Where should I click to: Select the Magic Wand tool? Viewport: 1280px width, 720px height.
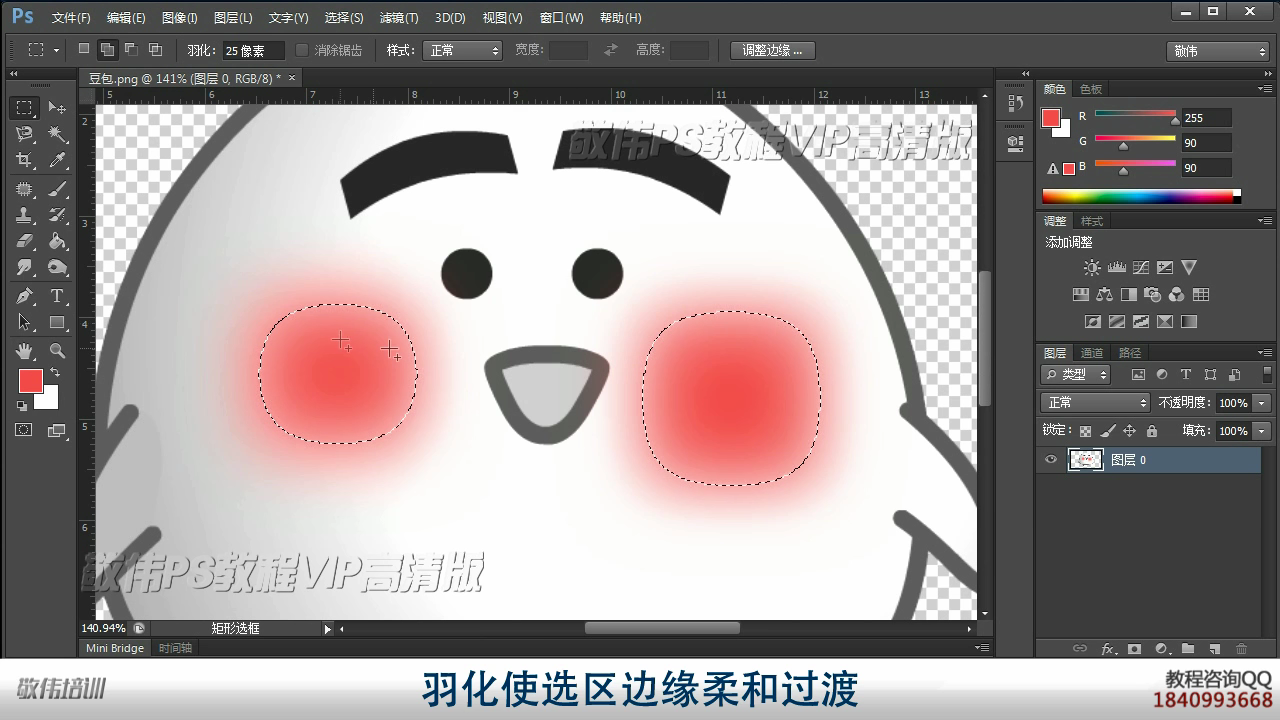tap(57, 134)
